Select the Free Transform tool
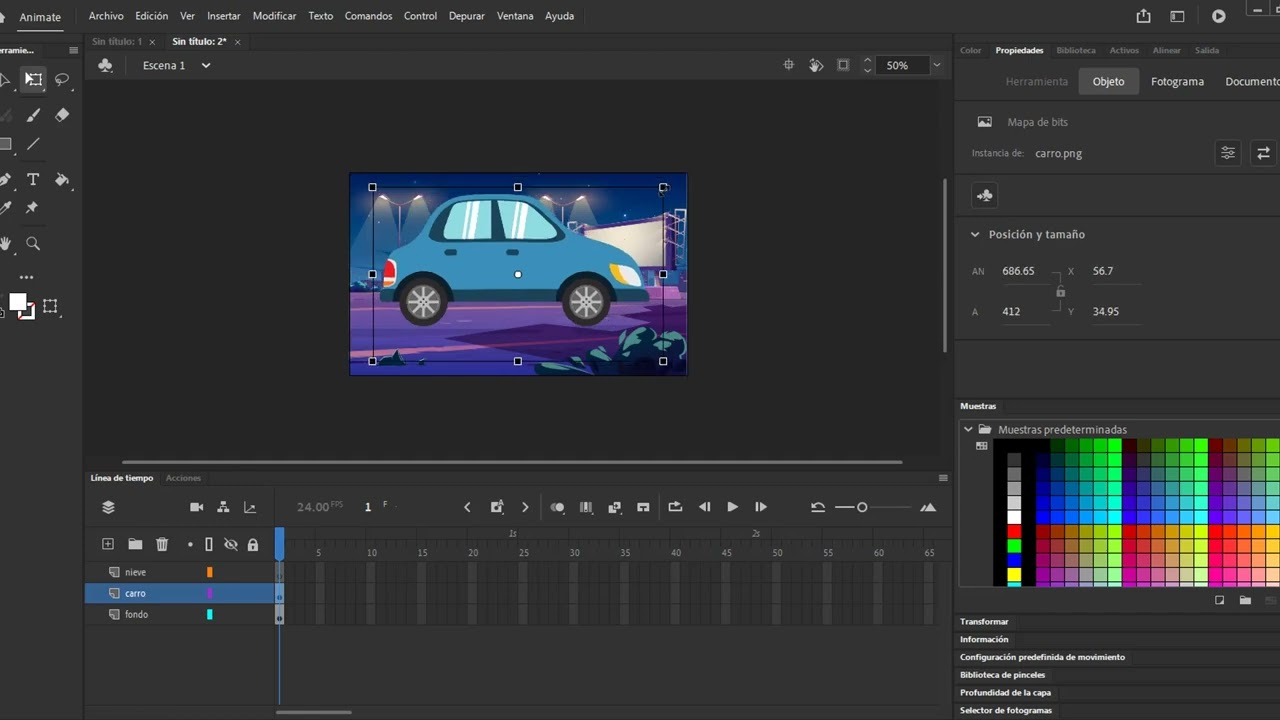The height and width of the screenshot is (720, 1280). [x=34, y=79]
